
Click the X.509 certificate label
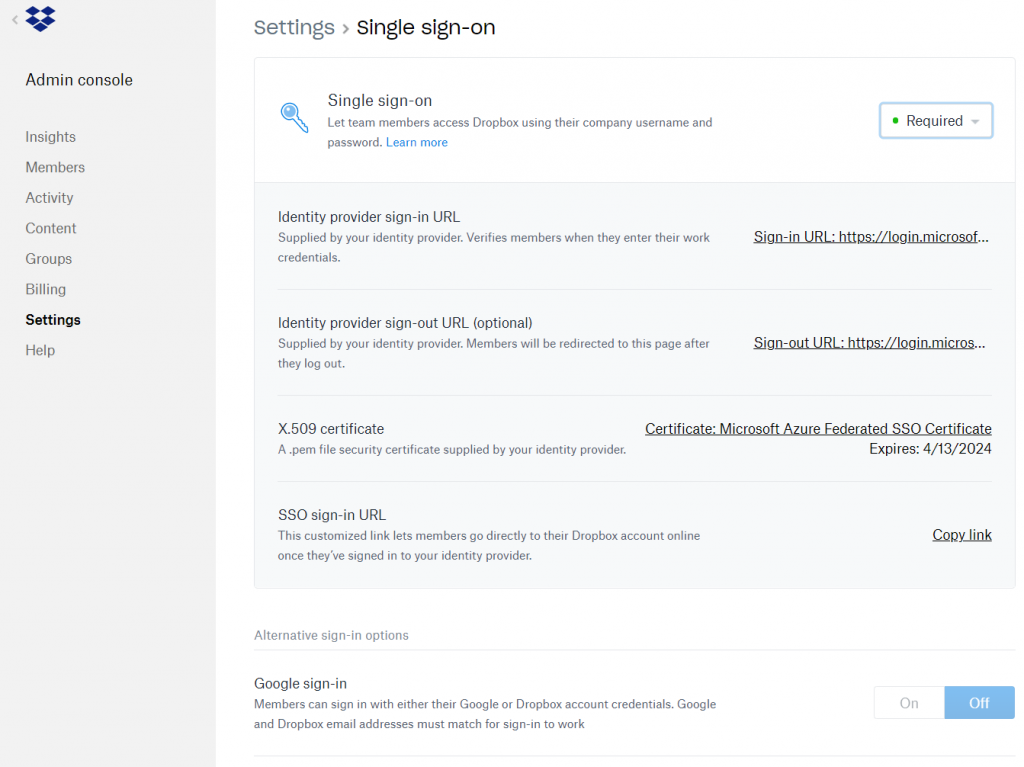point(331,429)
